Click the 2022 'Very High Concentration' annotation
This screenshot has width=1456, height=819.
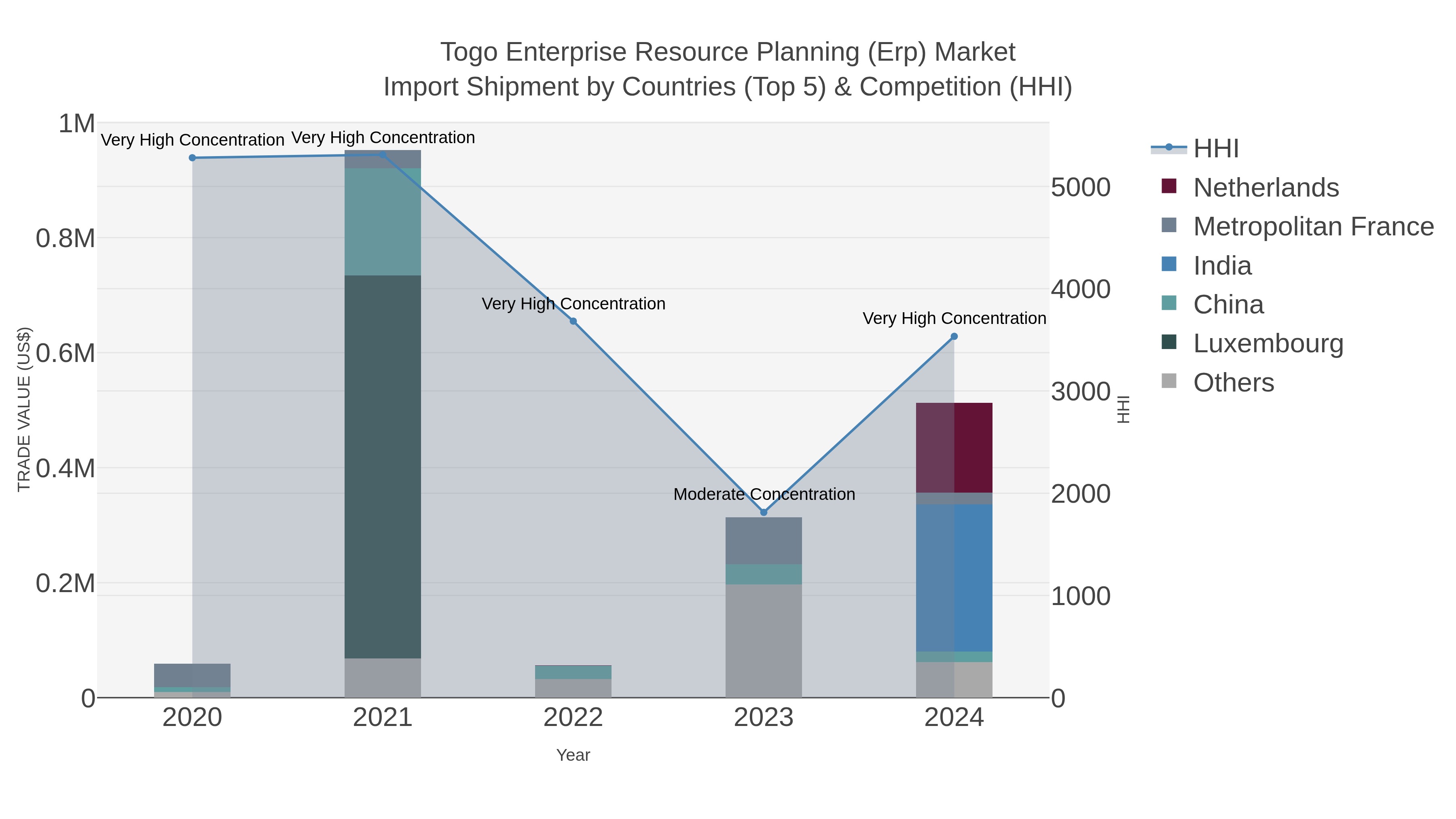coord(574,304)
